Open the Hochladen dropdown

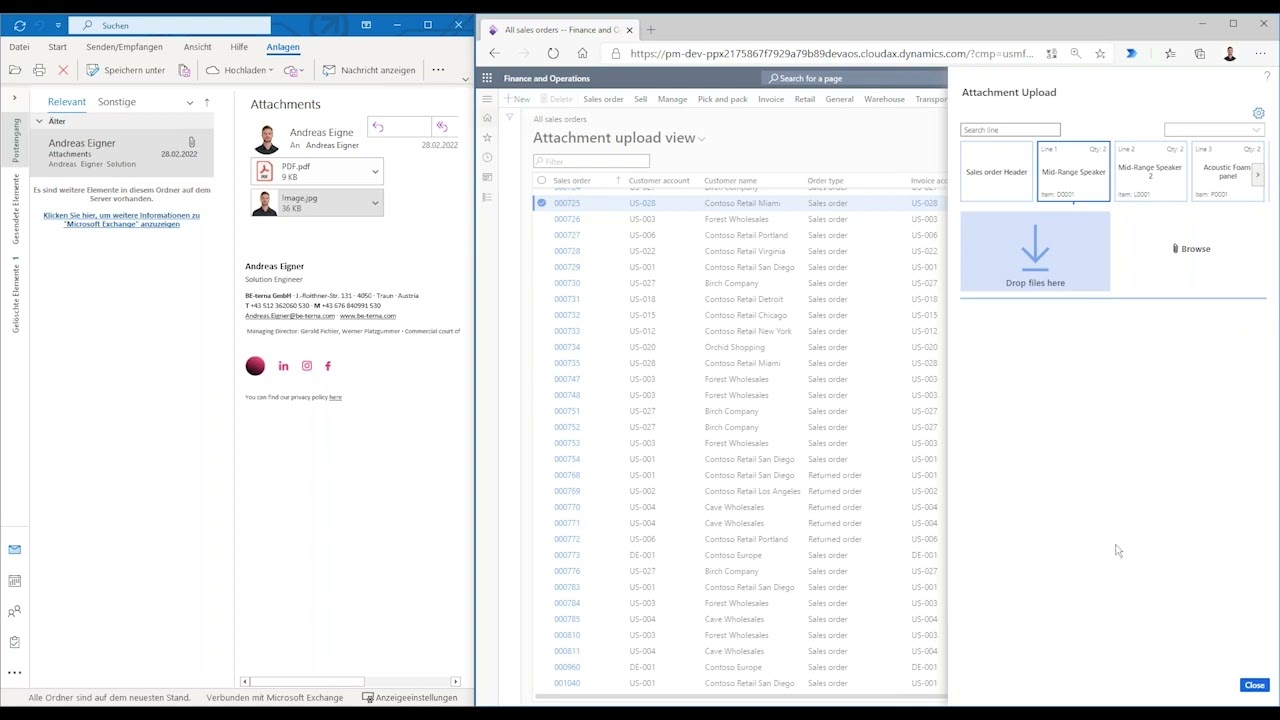click(239, 70)
